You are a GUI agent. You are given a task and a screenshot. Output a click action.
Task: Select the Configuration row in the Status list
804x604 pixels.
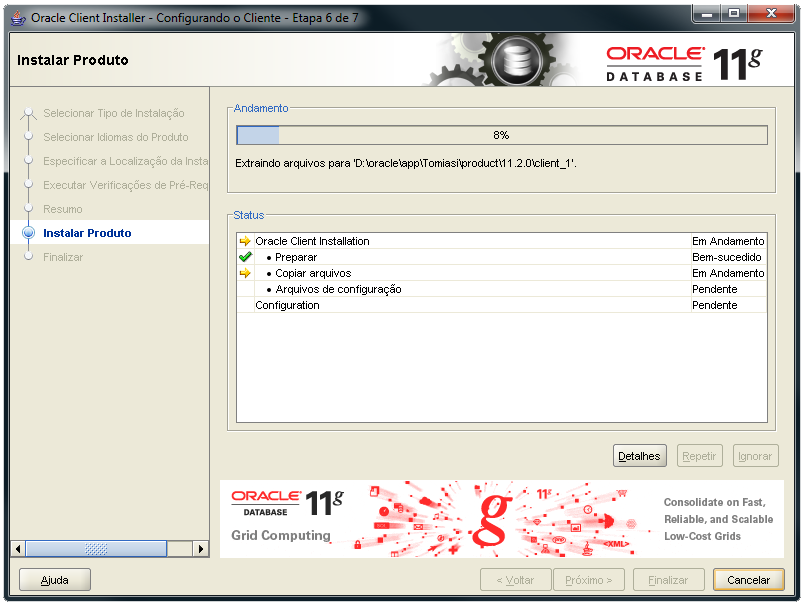pyautogui.click(x=288, y=305)
